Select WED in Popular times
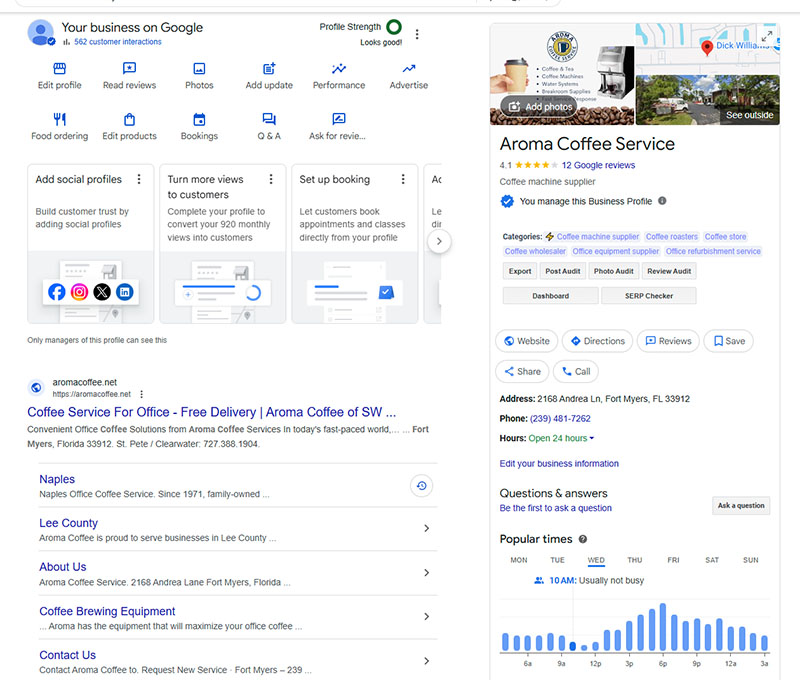 click(596, 560)
